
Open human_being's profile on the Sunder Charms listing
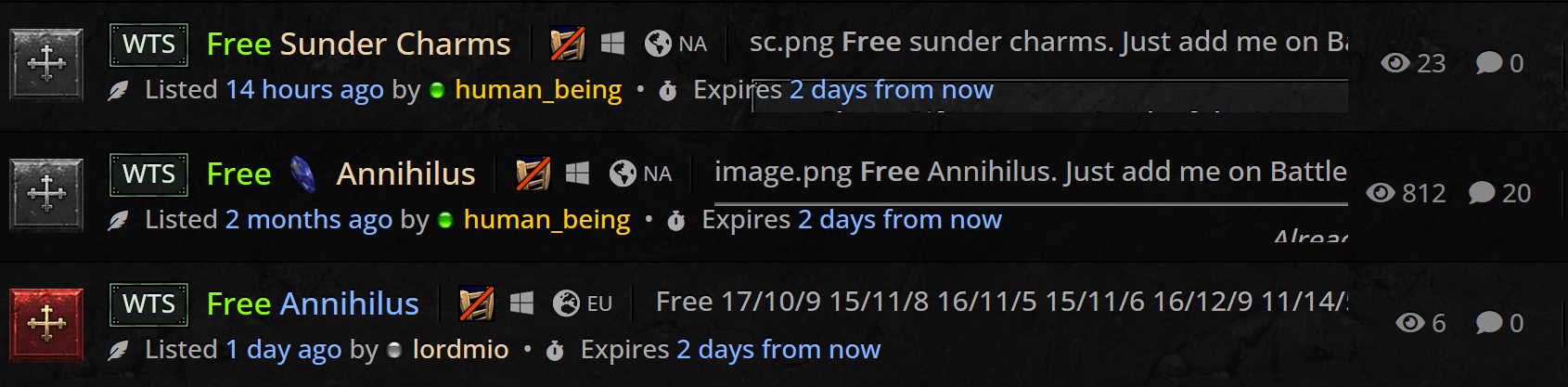coord(538,90)
